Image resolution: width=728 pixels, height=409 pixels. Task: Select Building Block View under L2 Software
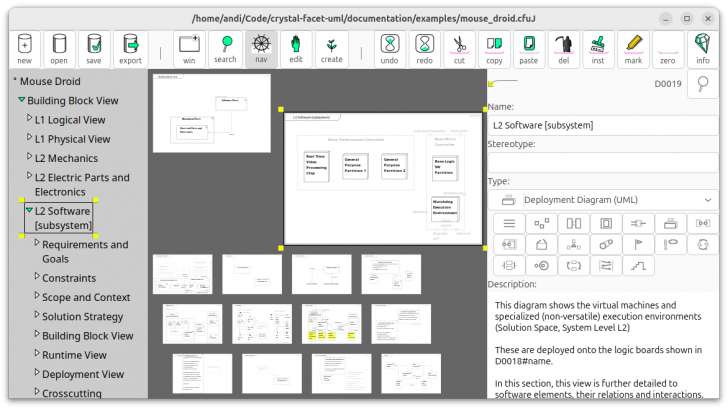88,336
